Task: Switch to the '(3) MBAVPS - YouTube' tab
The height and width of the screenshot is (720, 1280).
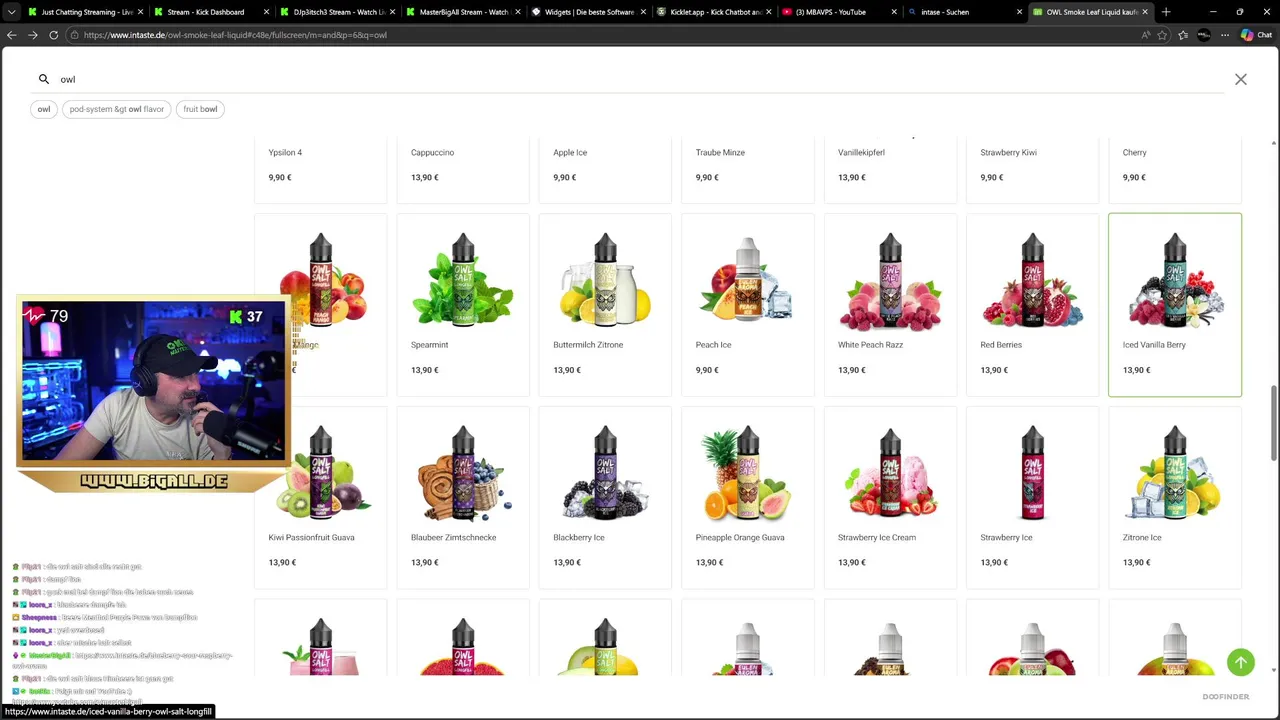Action: (838, 12)
